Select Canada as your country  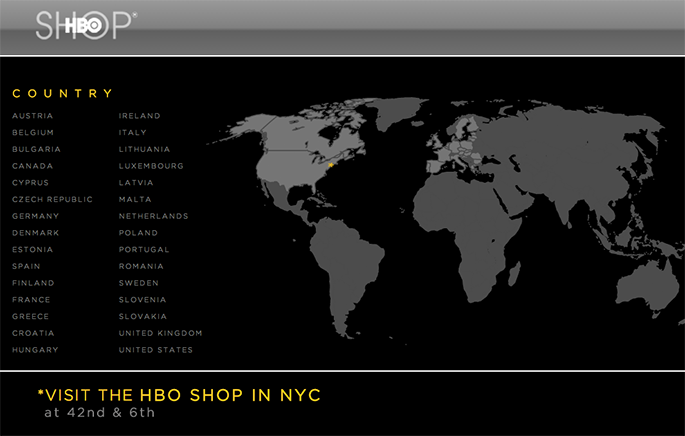click(33, 166)
